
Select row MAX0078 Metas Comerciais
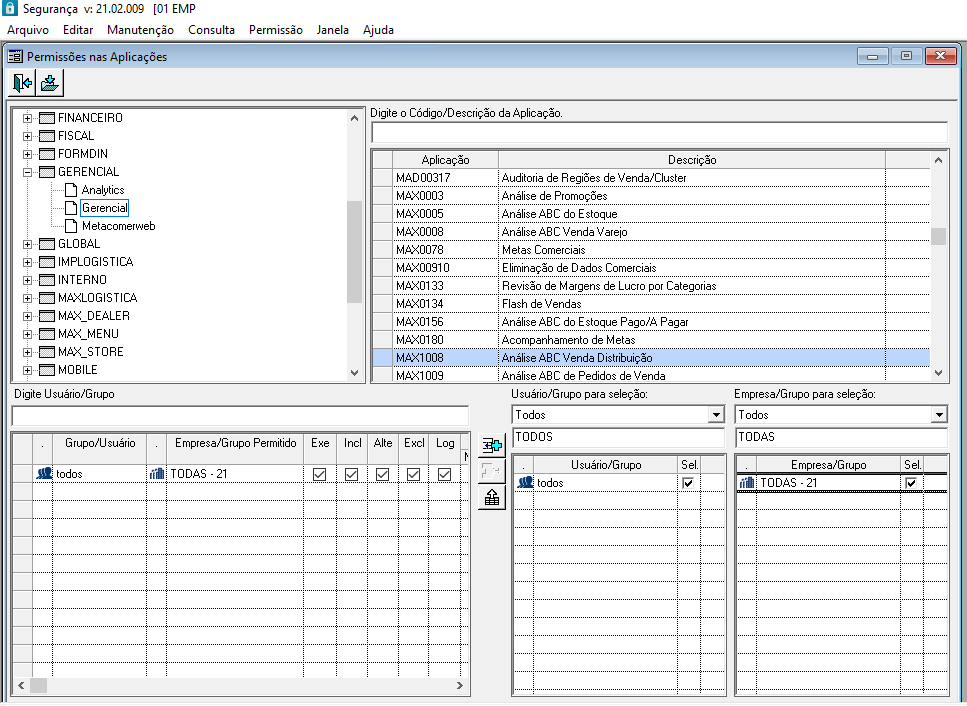pos(651,250)
